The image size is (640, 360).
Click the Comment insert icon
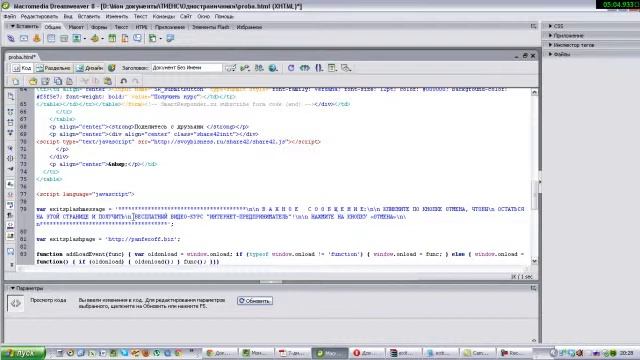click(x=137, y=38)
